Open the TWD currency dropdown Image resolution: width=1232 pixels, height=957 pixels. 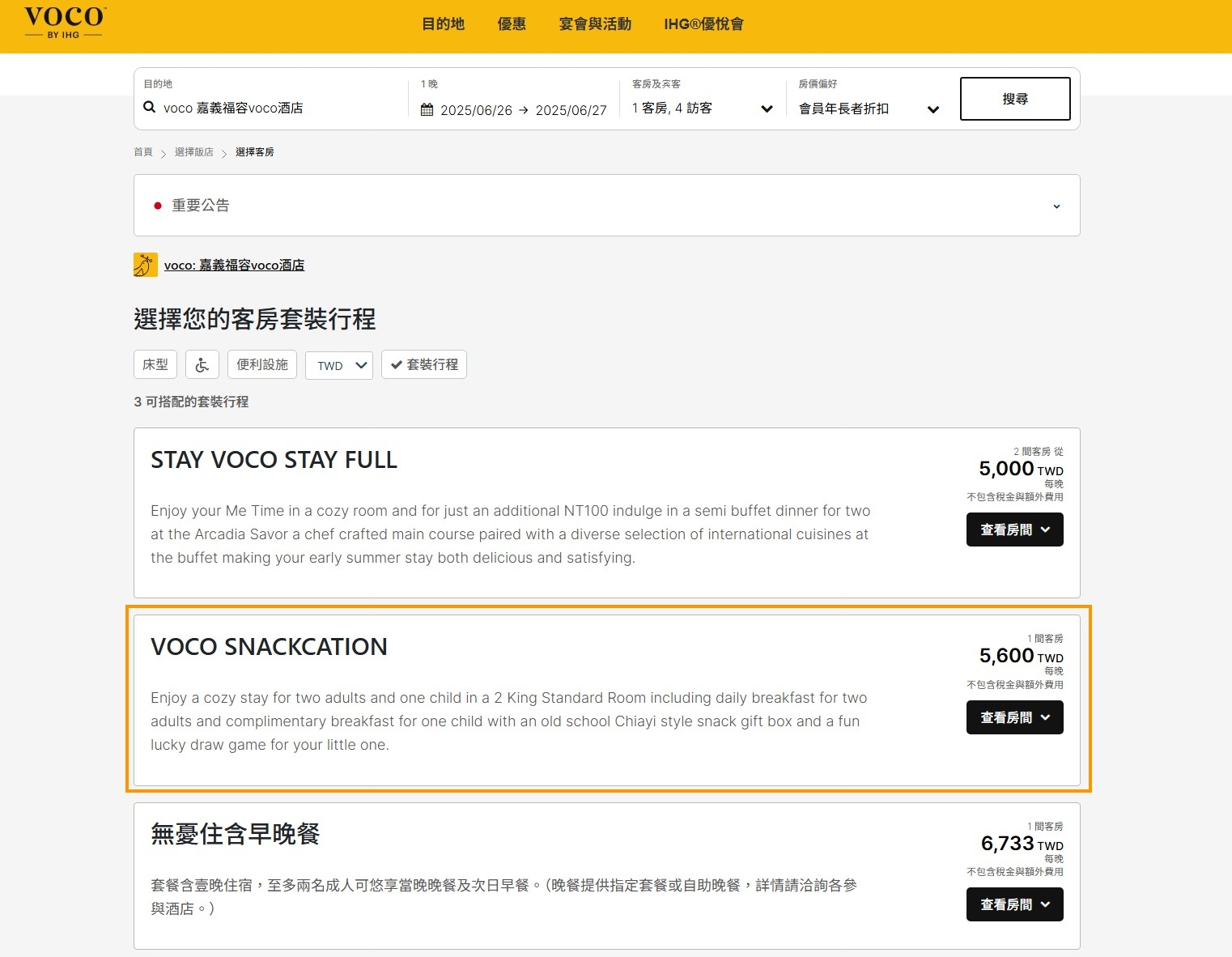click(x=339, y=365)
